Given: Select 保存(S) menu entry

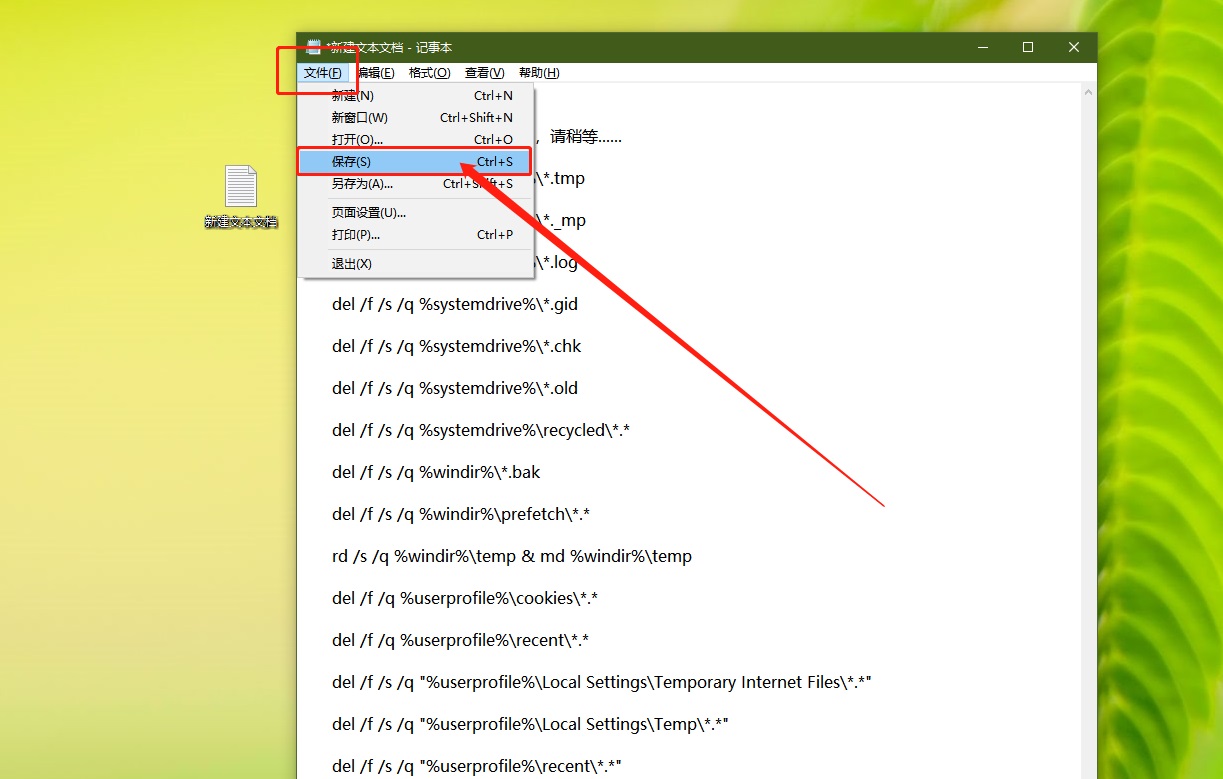Looking at the screenshot, I should click(x=416, y=162).
